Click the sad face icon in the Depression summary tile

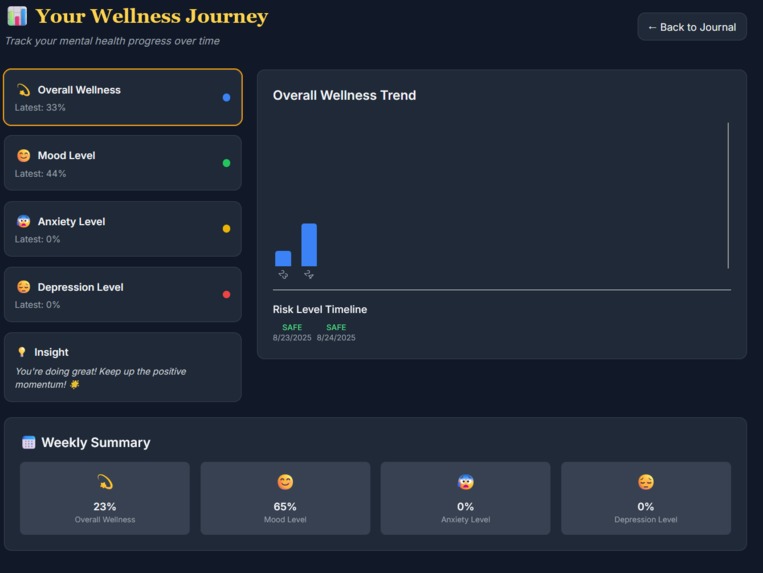tap(646, 482)
